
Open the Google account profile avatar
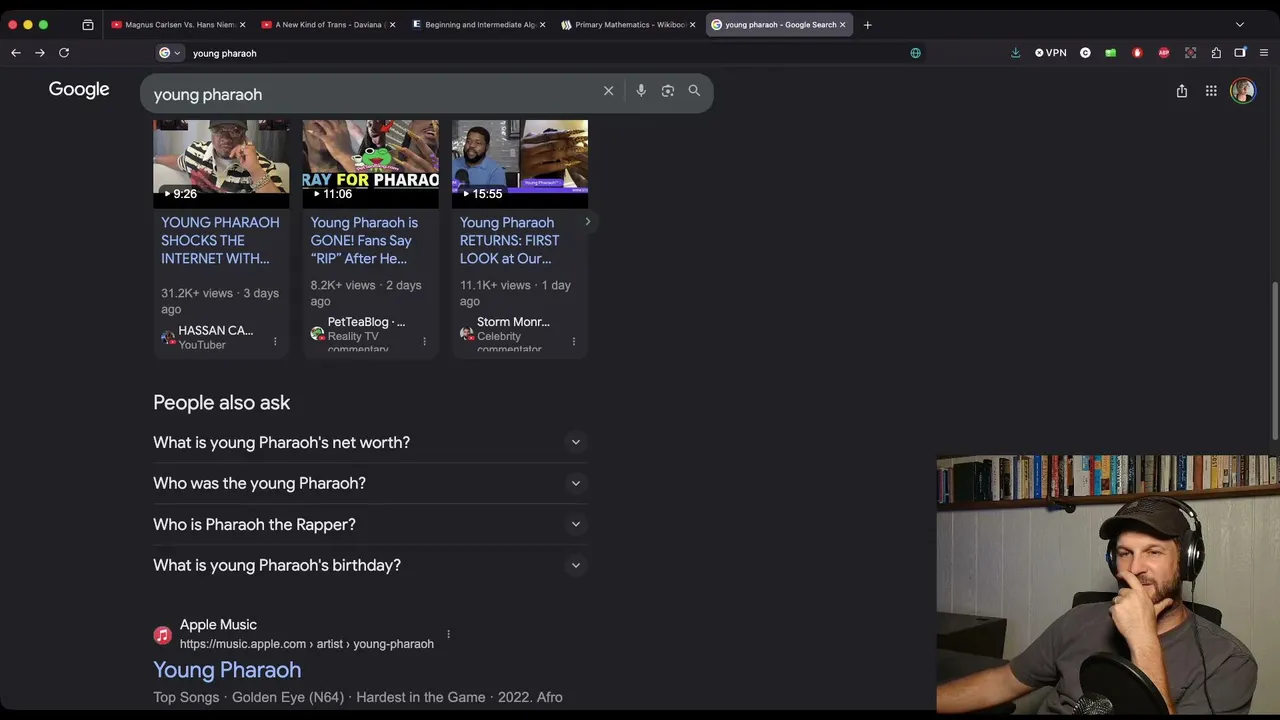click(1243, 91)
